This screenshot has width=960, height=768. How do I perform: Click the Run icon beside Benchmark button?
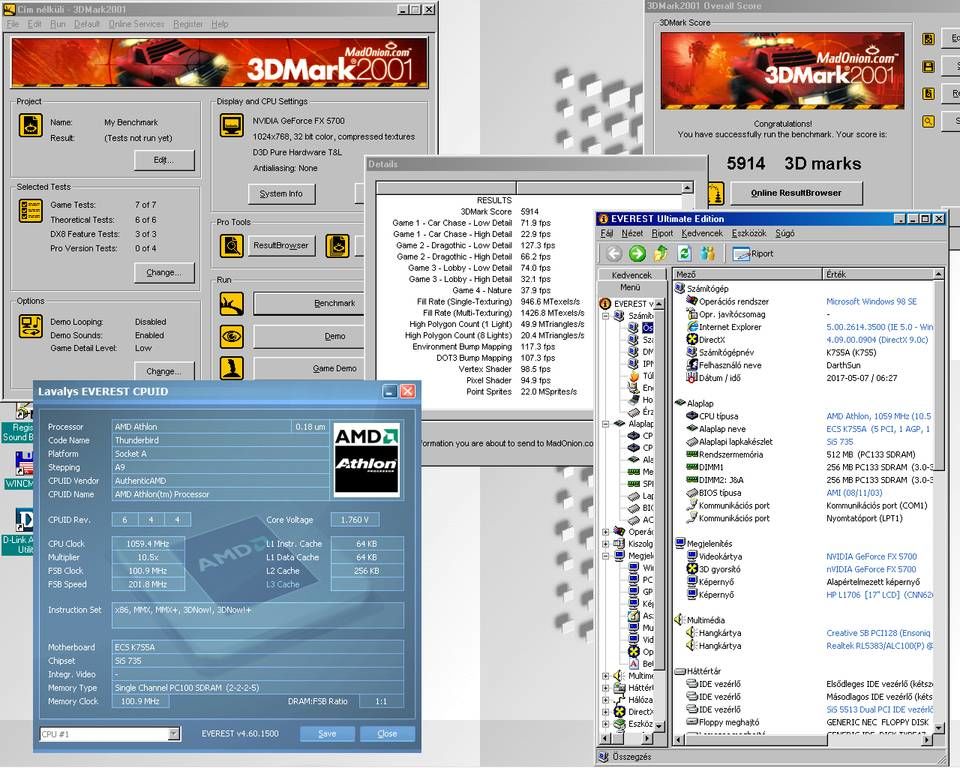231,304
